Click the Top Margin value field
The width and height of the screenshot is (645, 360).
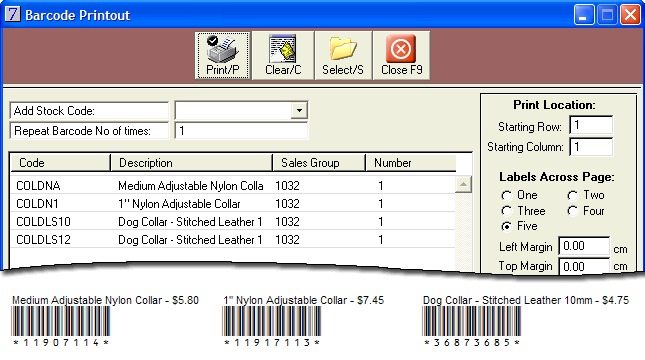tap(584, 266)
